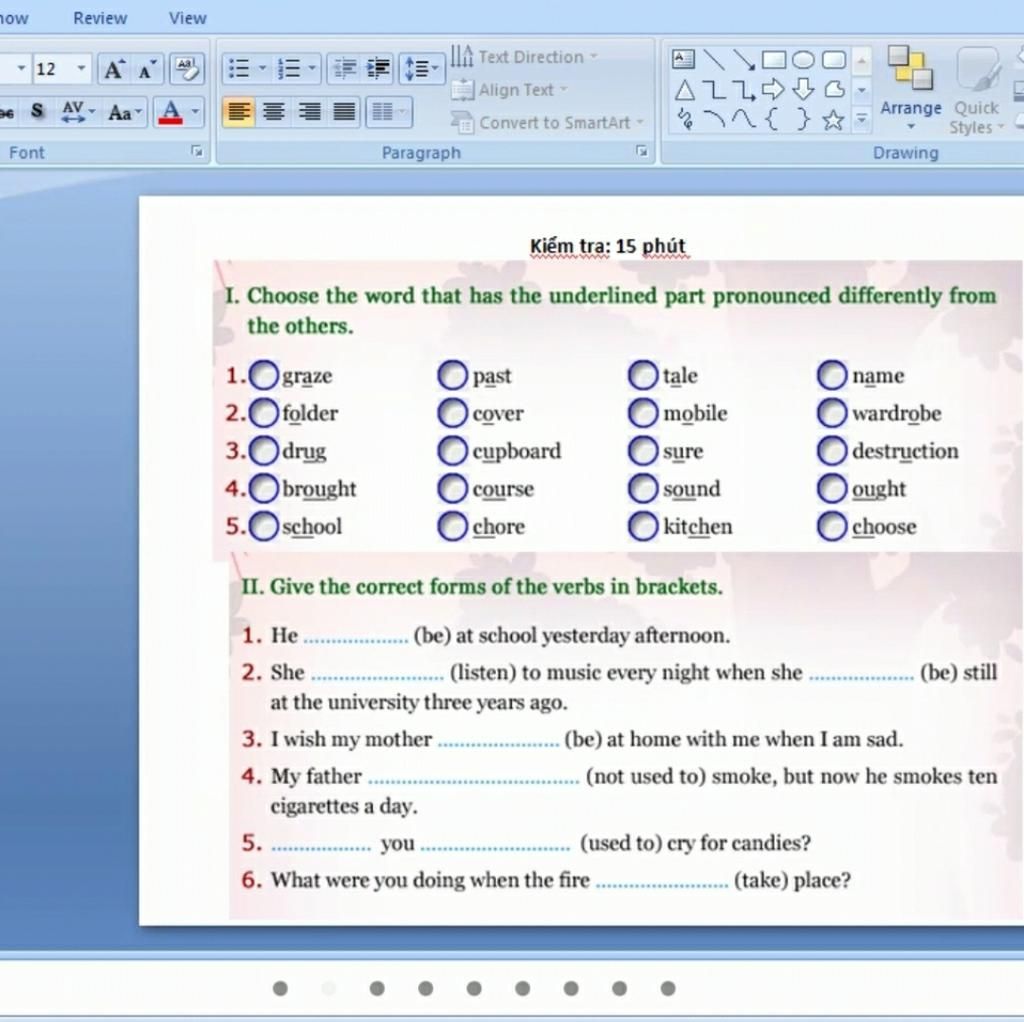
Task: Click the Increase List Level icon
Action: click(x=377, y=69)
